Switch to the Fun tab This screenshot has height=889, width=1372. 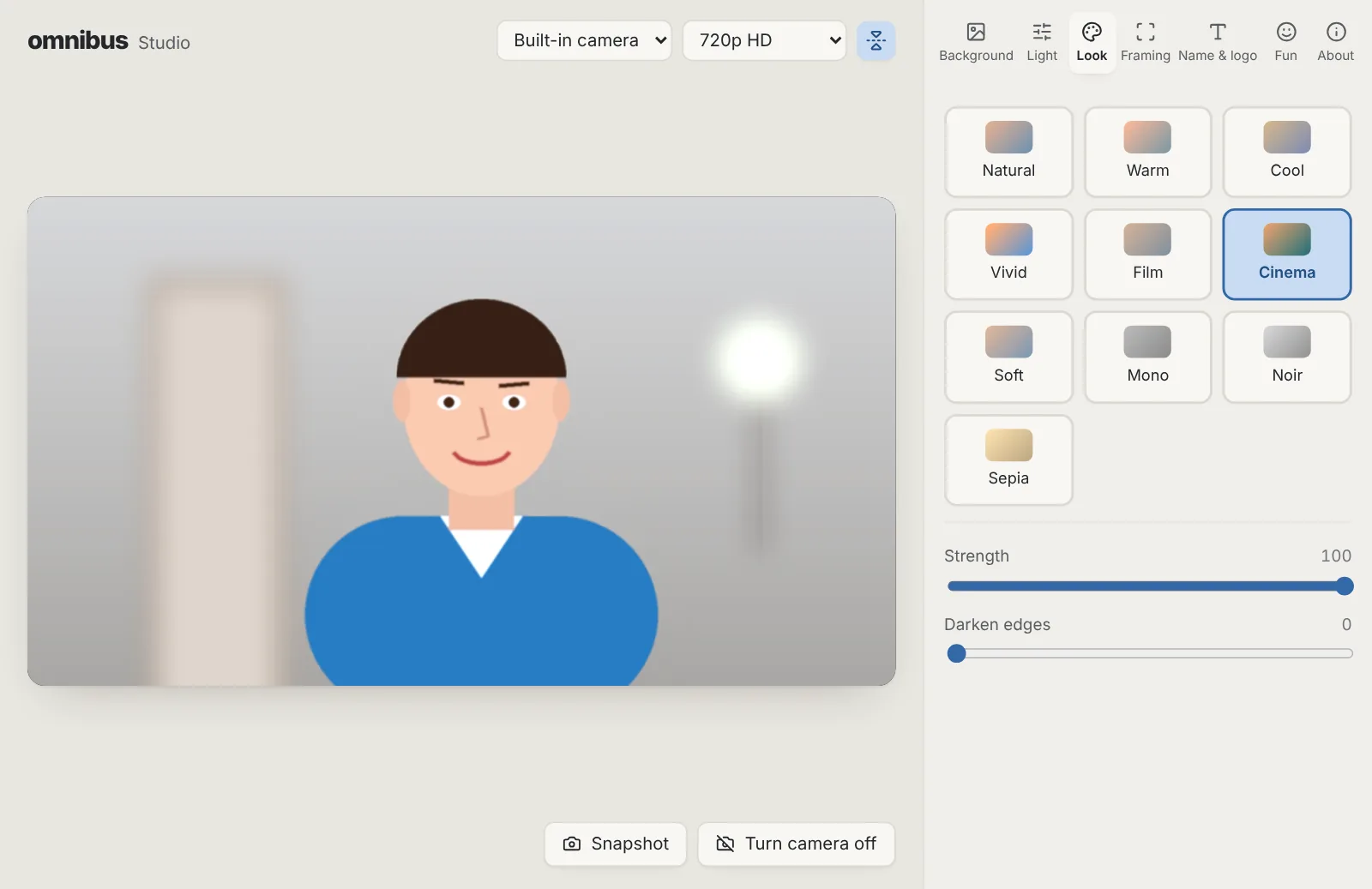(x=1285, y=43)
